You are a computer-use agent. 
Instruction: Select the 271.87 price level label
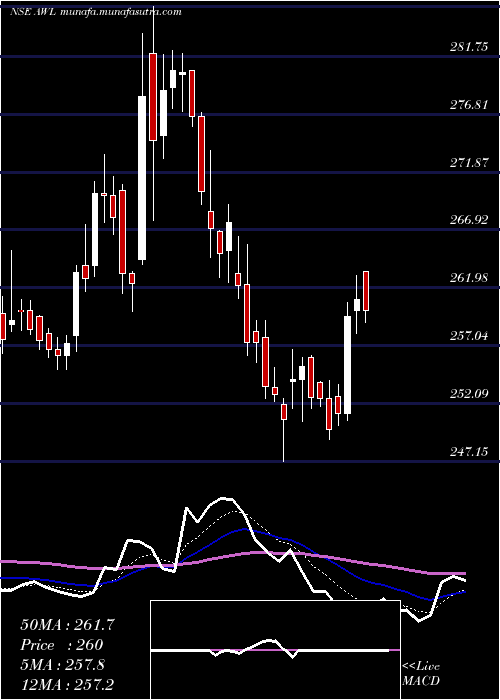[469, 163]
